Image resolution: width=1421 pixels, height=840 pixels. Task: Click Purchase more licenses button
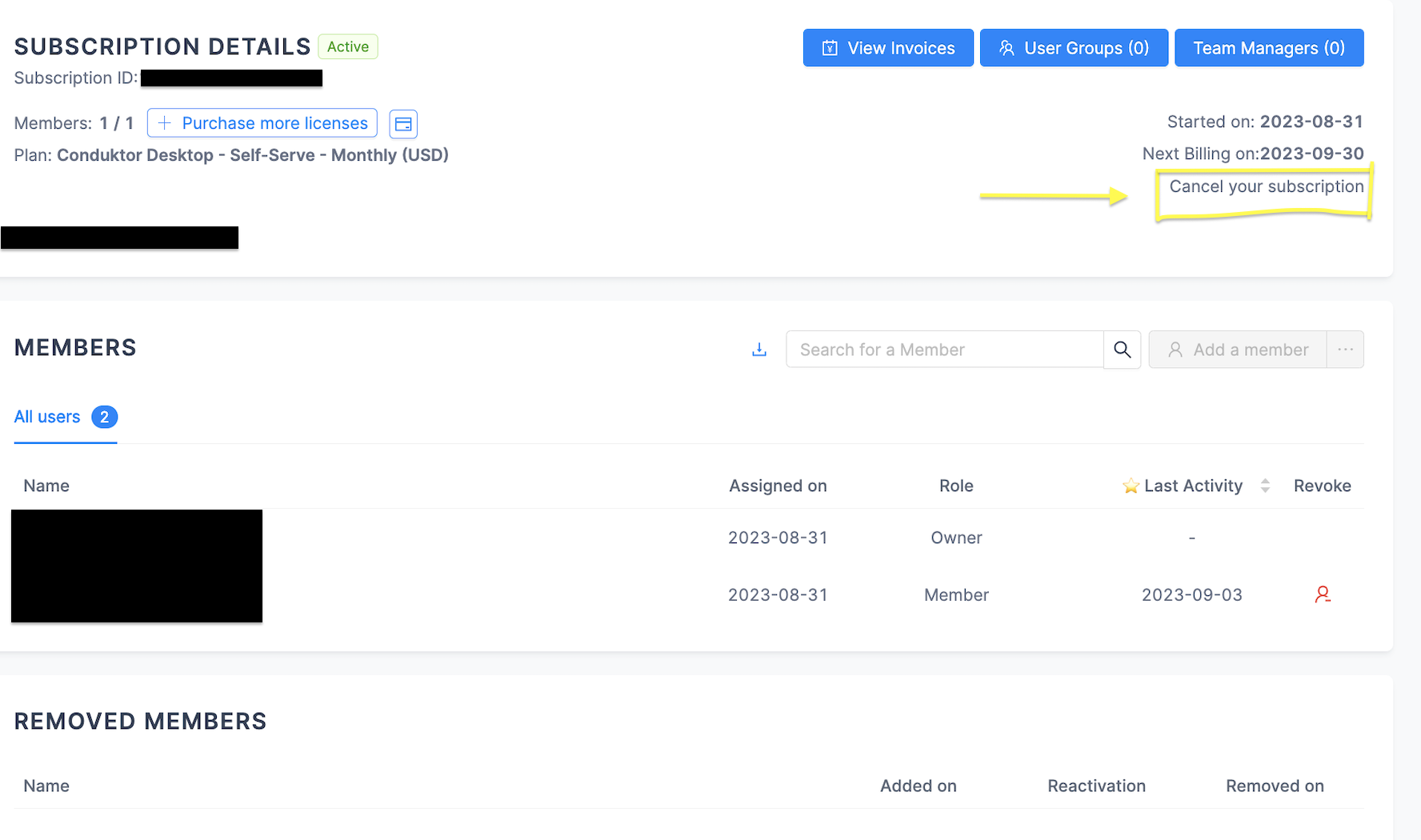262,123
